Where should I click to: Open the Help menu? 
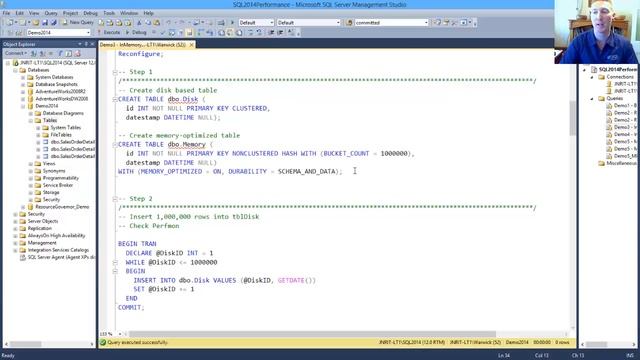(x=148, y=13)
